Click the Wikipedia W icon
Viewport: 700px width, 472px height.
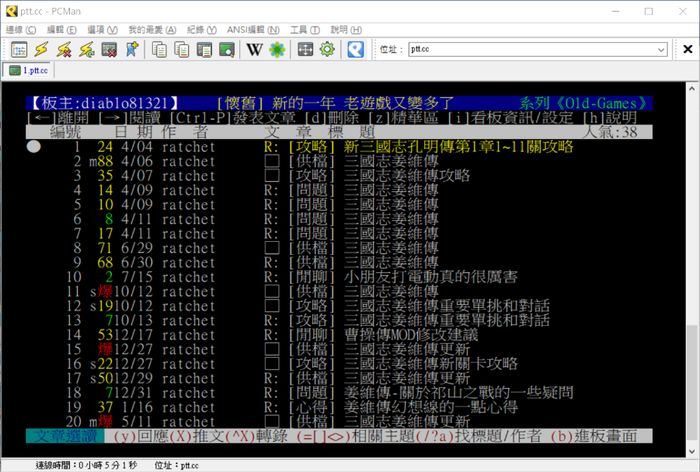coord(254,50)
